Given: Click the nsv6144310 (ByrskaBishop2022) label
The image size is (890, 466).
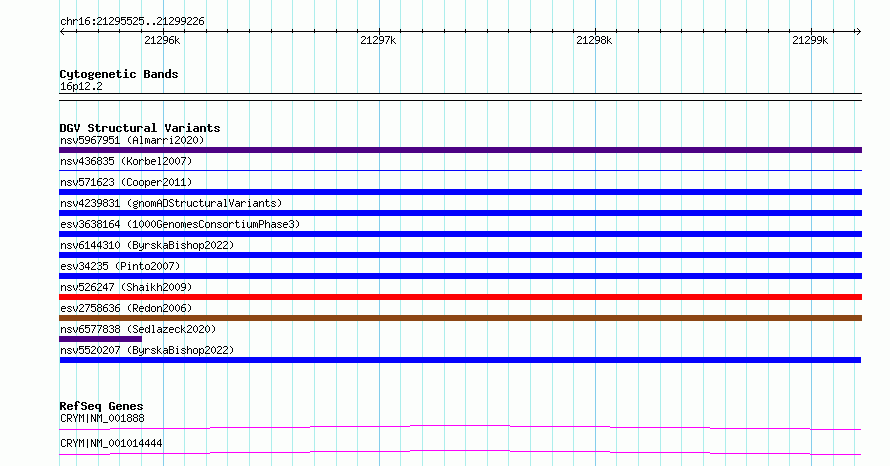Looking at the screenshot, I should tap(147, 245).
